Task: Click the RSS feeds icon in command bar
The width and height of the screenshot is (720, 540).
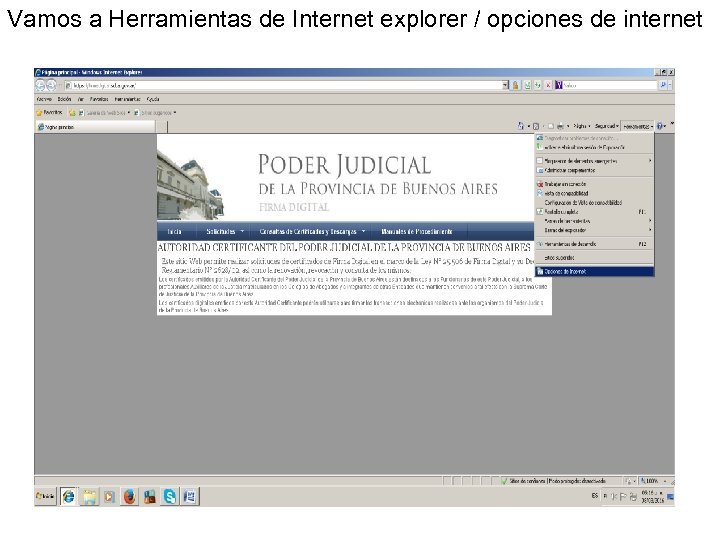Action: coord(536,126)
